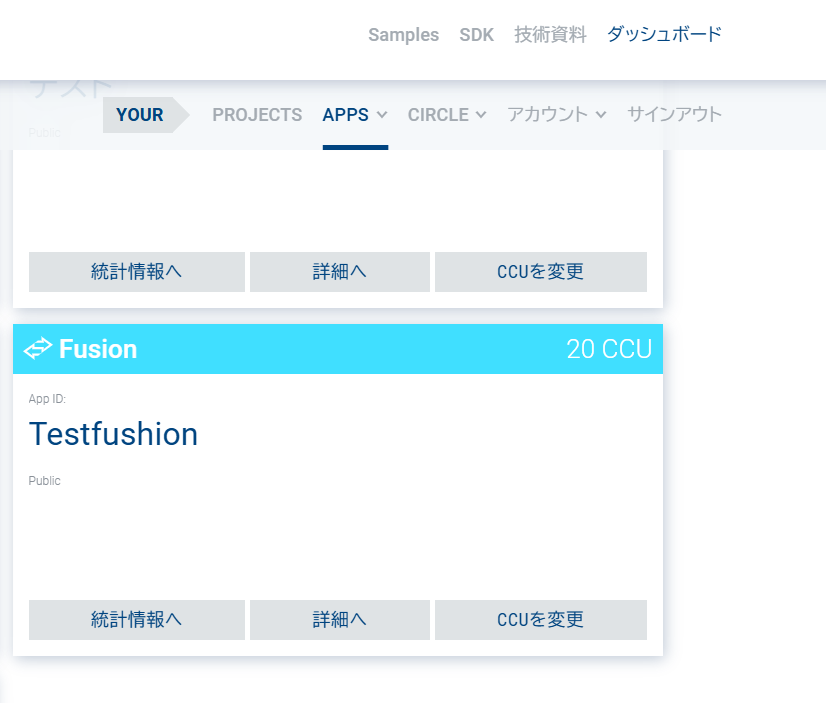Expand the CIRCLE dropdown chevron
The image size is (826, 703).
click(481, 115)
